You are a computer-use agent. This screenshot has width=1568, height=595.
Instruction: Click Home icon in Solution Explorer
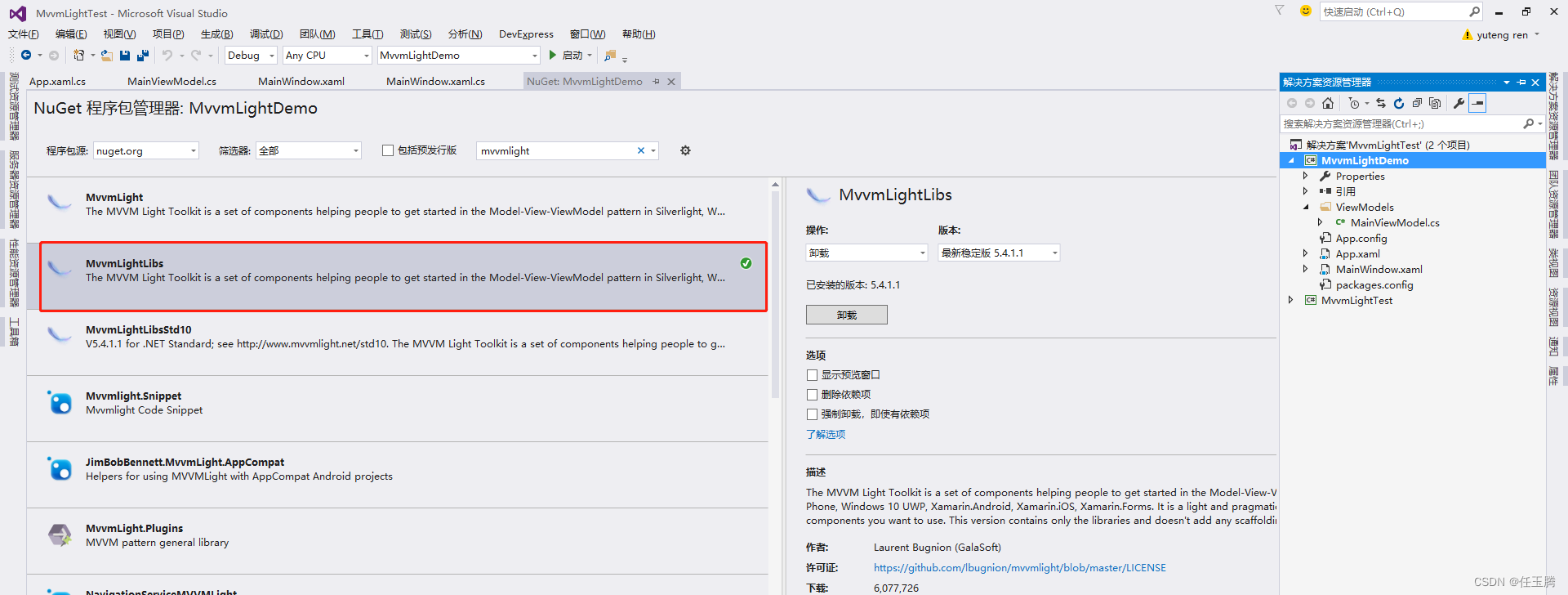point(1328,103)
